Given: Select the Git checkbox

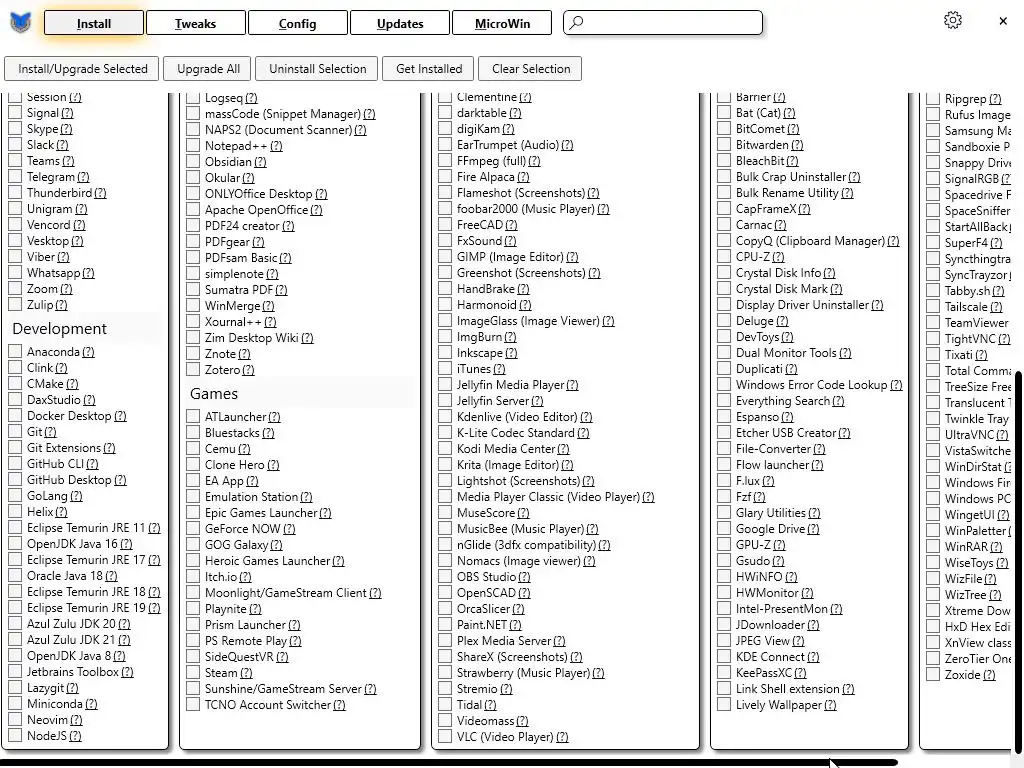Looking at the screenshot, I should (15, 432).
